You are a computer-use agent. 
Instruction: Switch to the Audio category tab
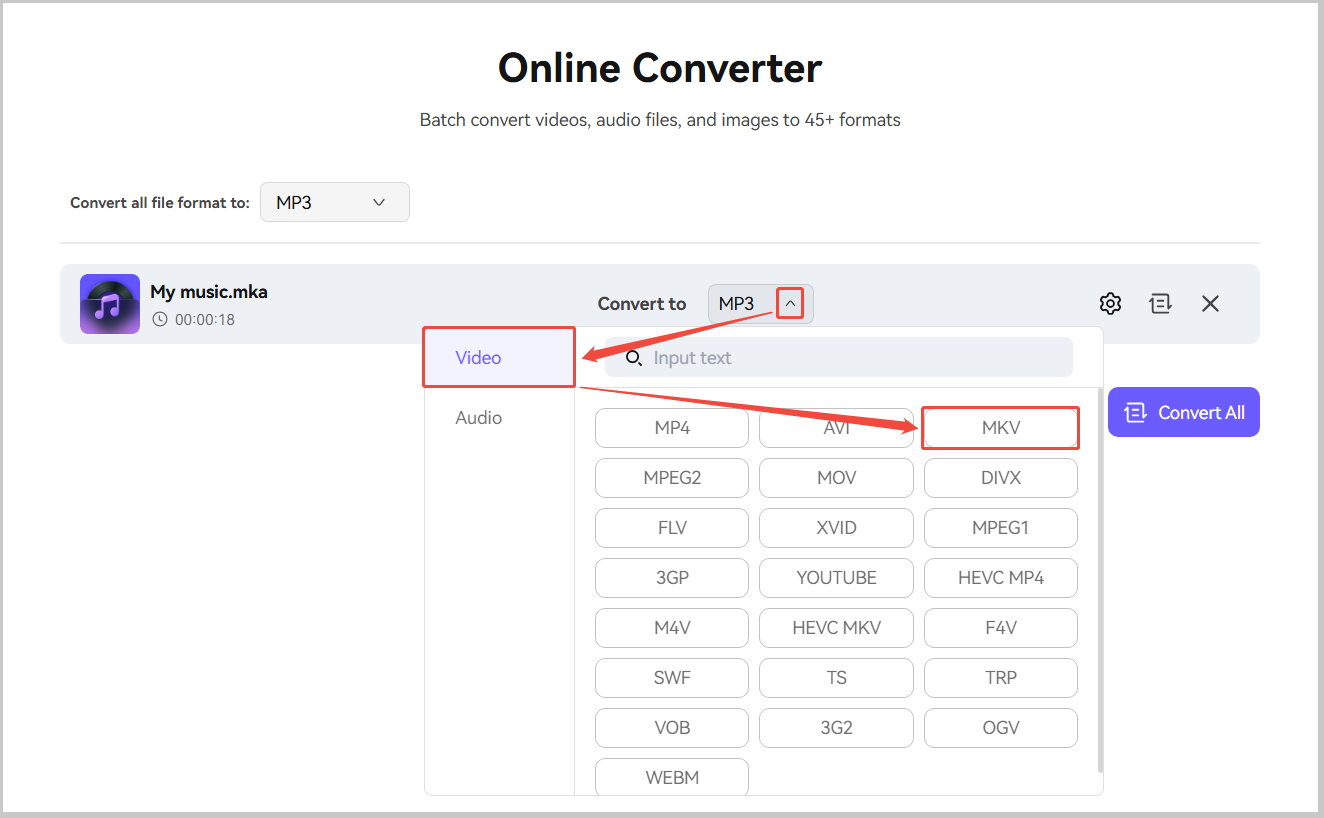479,417
